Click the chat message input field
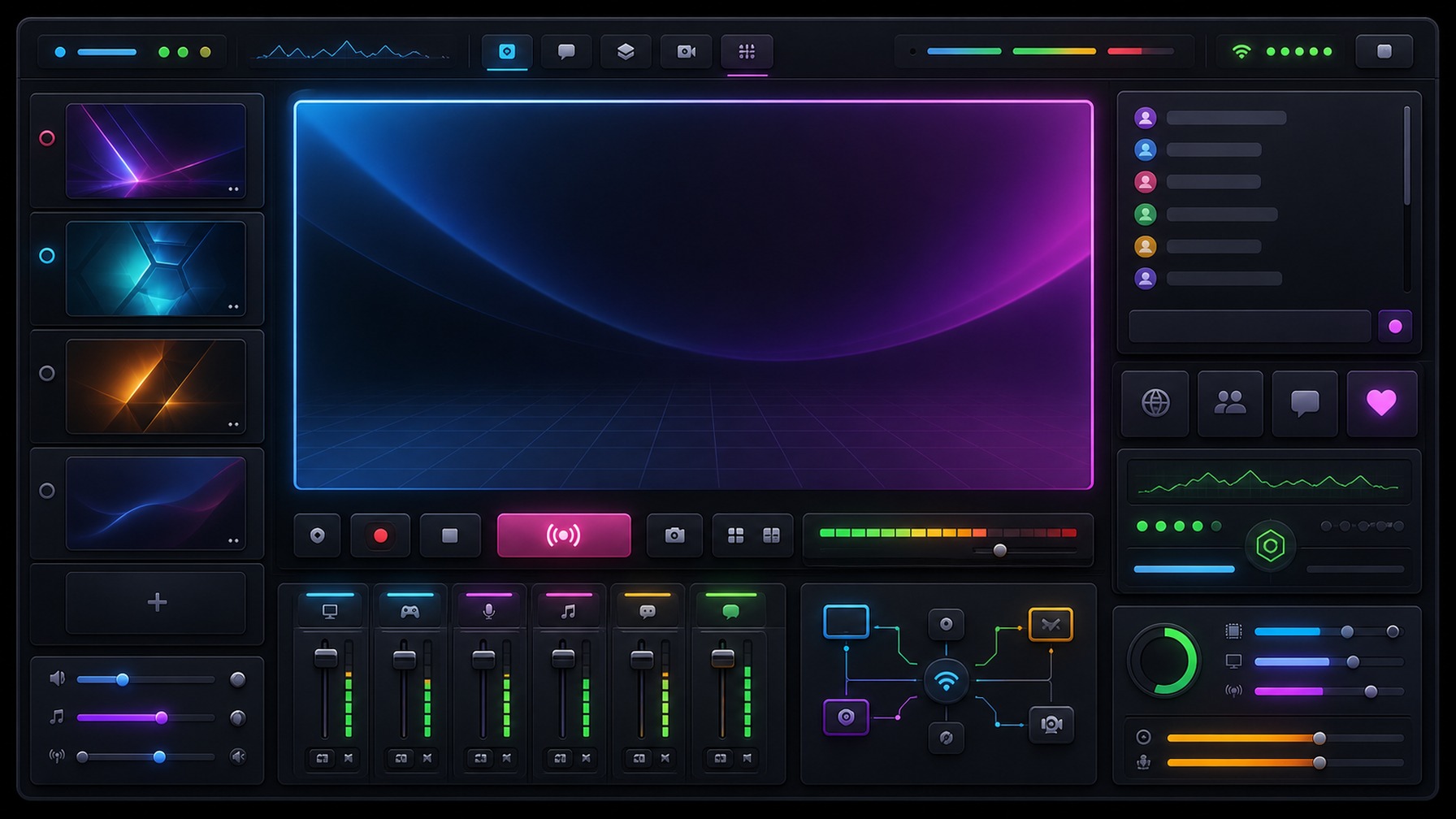 (1250, 327)
